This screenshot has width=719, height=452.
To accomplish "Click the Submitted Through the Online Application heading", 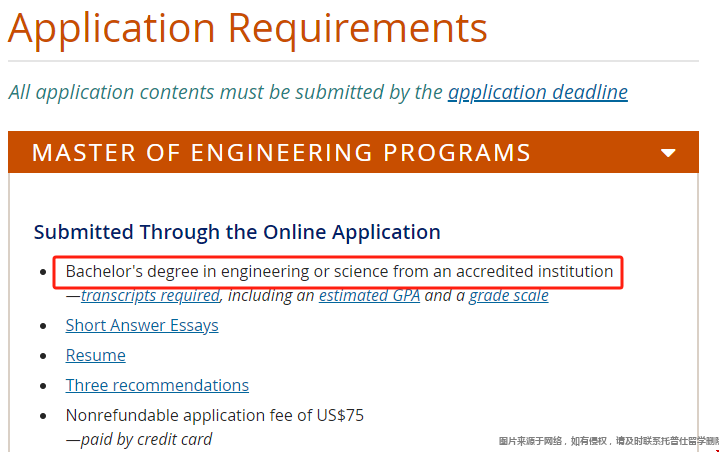I will tap(237, 232).
